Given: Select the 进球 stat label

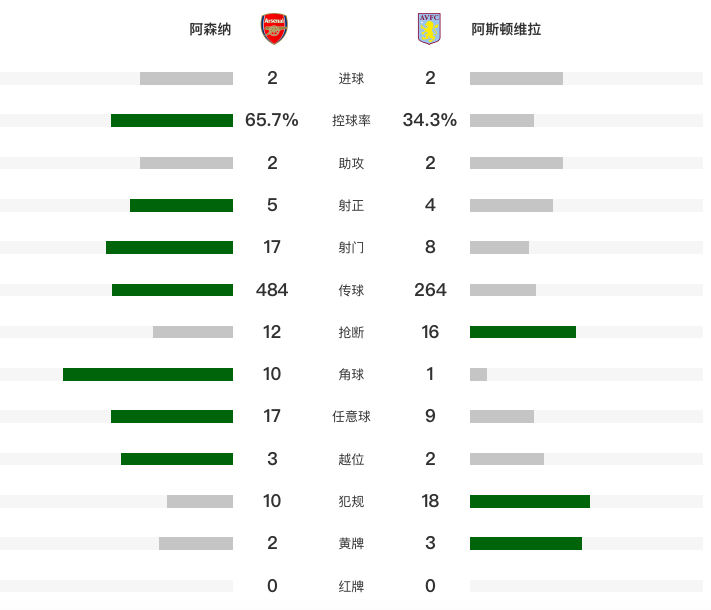Looking at the screenshot, I should coord(351,78).
